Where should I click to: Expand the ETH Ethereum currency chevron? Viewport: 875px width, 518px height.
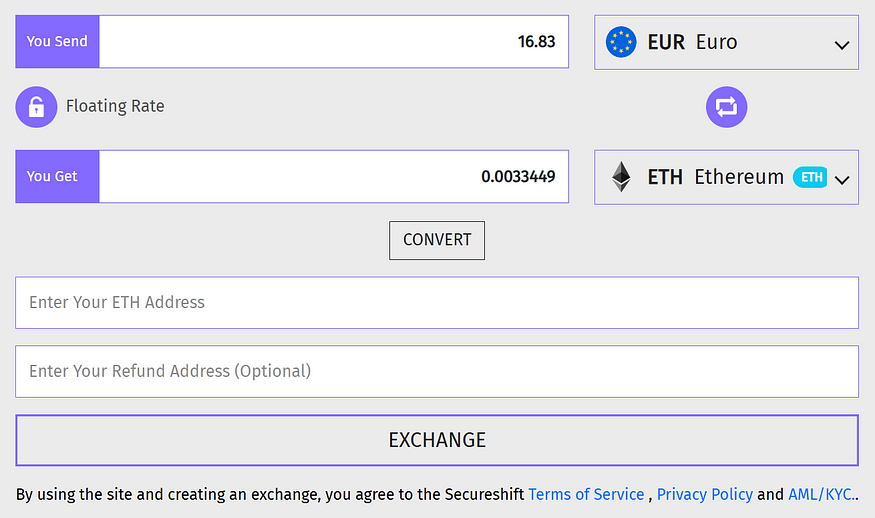tap(841, 180)
